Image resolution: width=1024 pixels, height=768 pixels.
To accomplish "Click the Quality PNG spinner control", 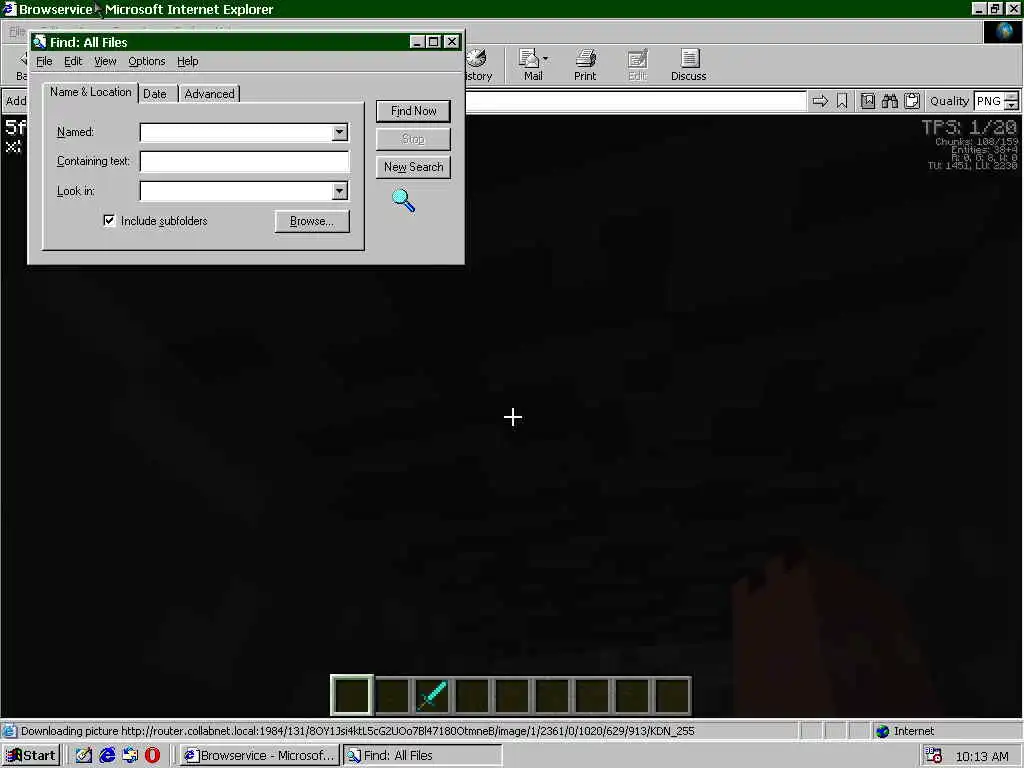I will [1011, 101].
